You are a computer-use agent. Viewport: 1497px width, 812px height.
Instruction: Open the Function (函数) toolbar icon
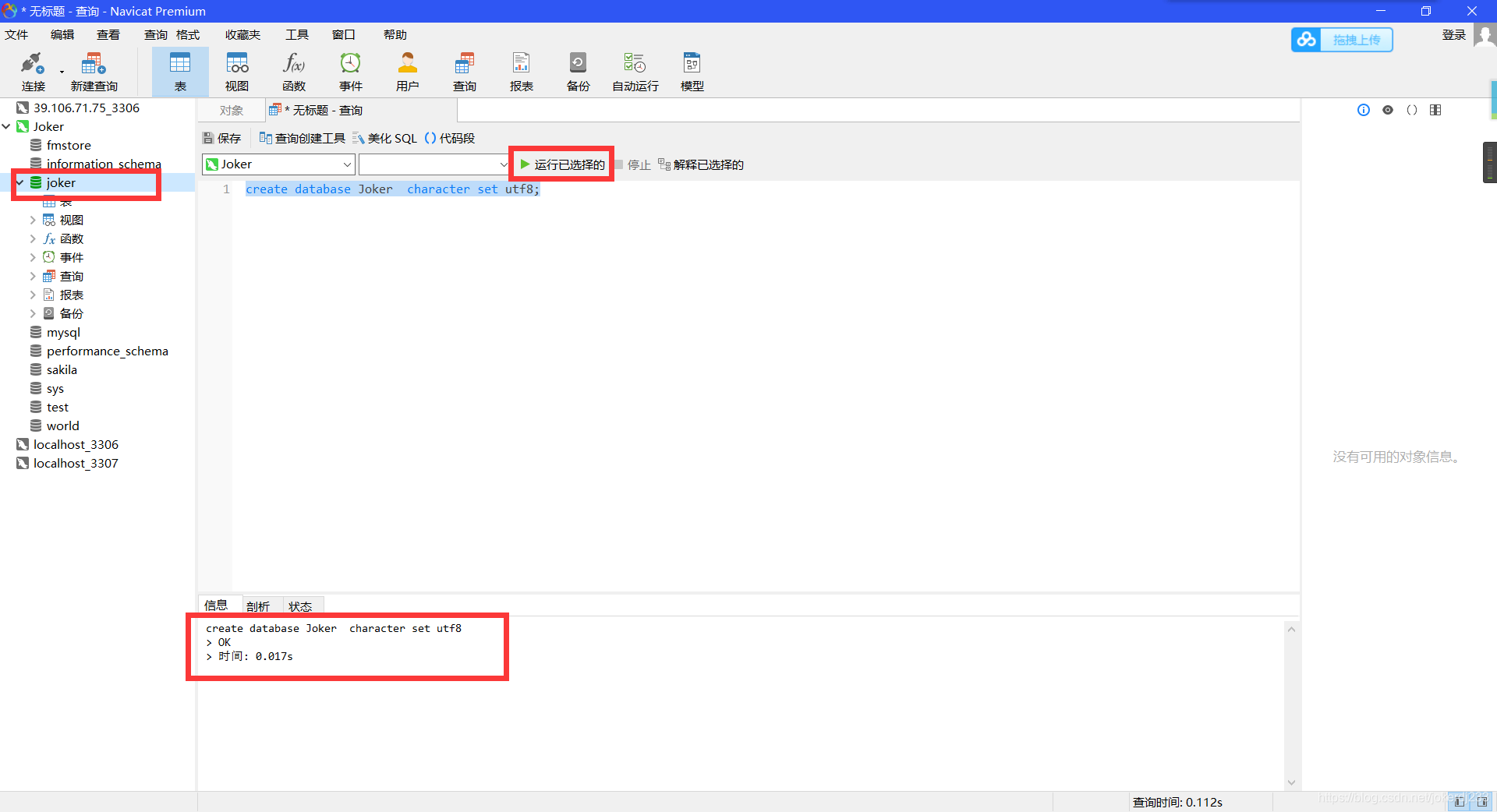pyautogui.click(x=294, y=72)
